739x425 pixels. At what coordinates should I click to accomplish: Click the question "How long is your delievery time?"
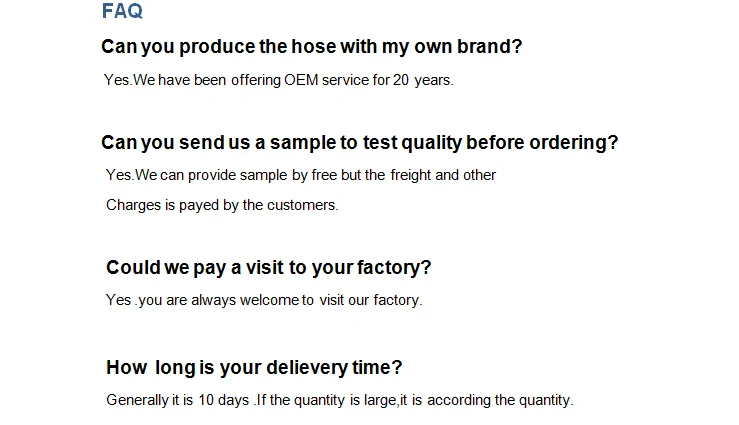click(254, 367)
